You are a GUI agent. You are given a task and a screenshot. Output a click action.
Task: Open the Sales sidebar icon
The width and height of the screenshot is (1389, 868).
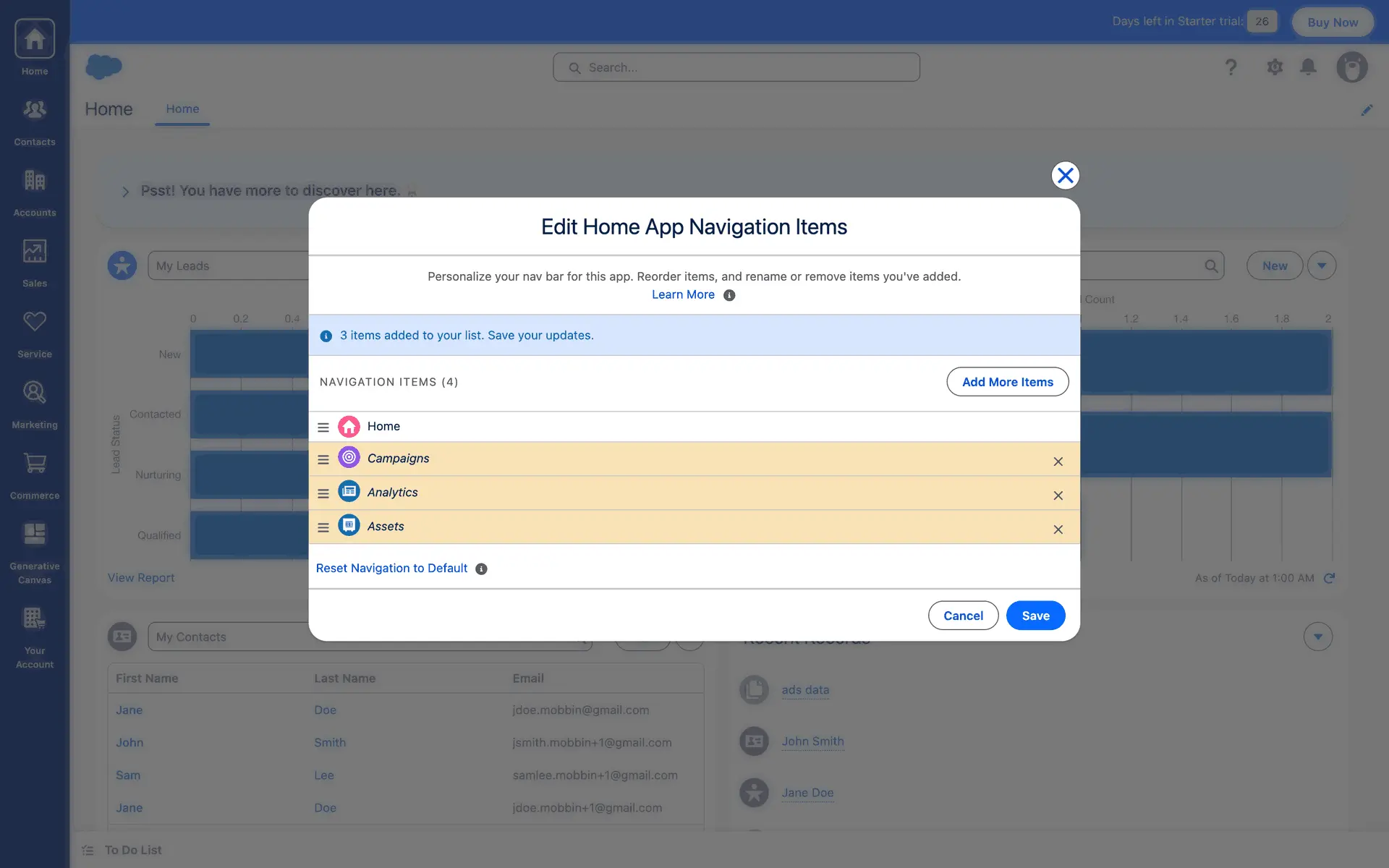pos(35,262)
